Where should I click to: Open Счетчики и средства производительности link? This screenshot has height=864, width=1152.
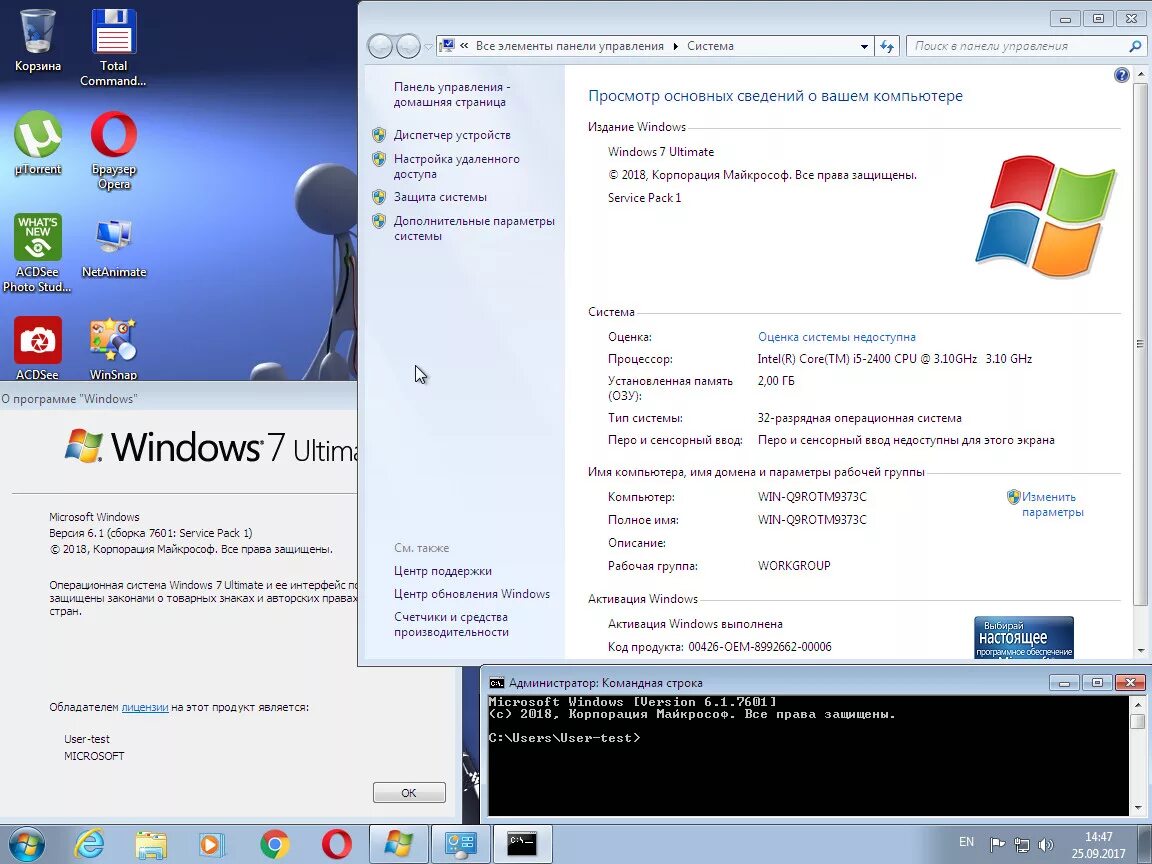click(451, 624)
